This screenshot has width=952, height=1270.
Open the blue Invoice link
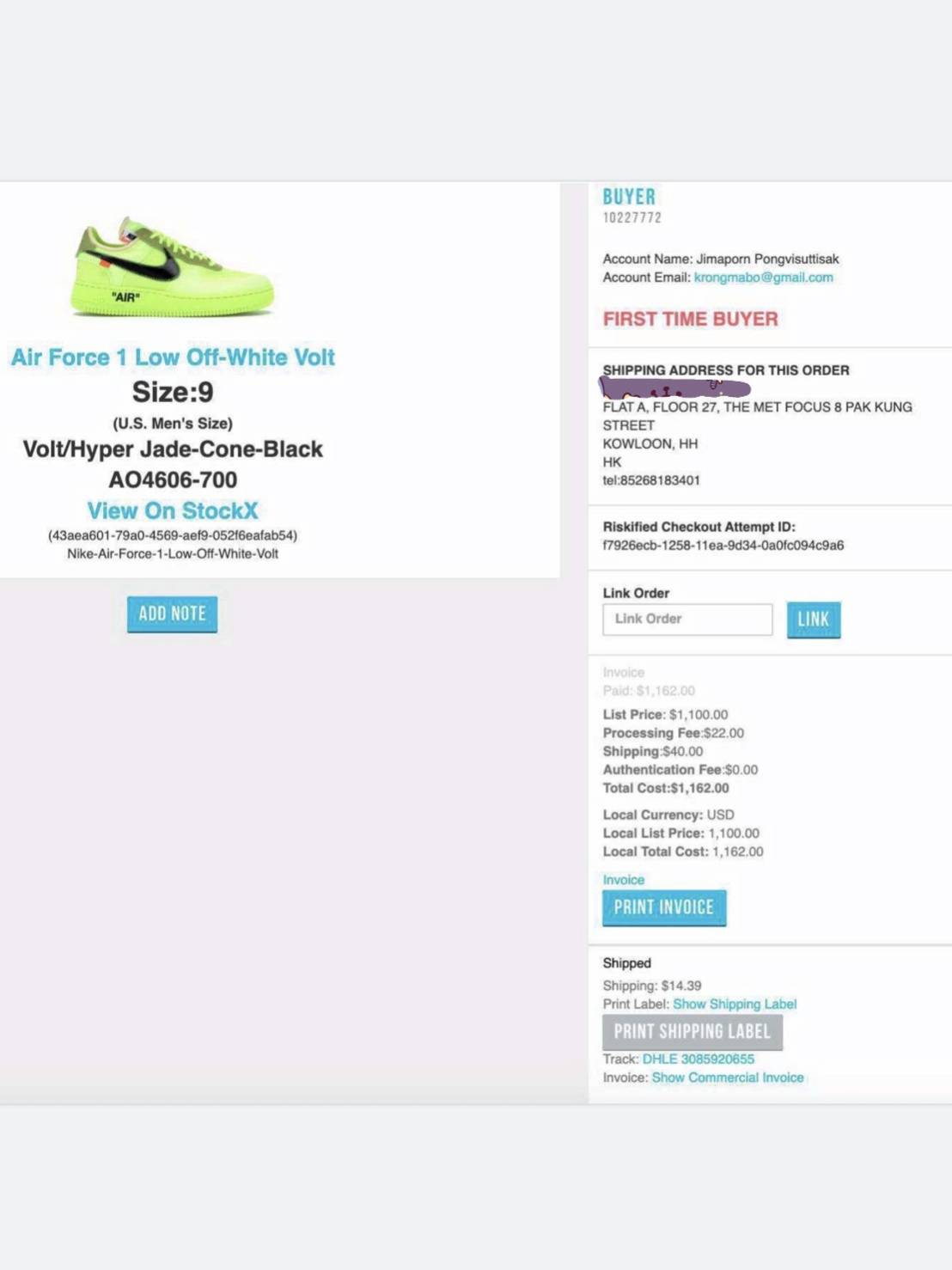pos(624,880)
